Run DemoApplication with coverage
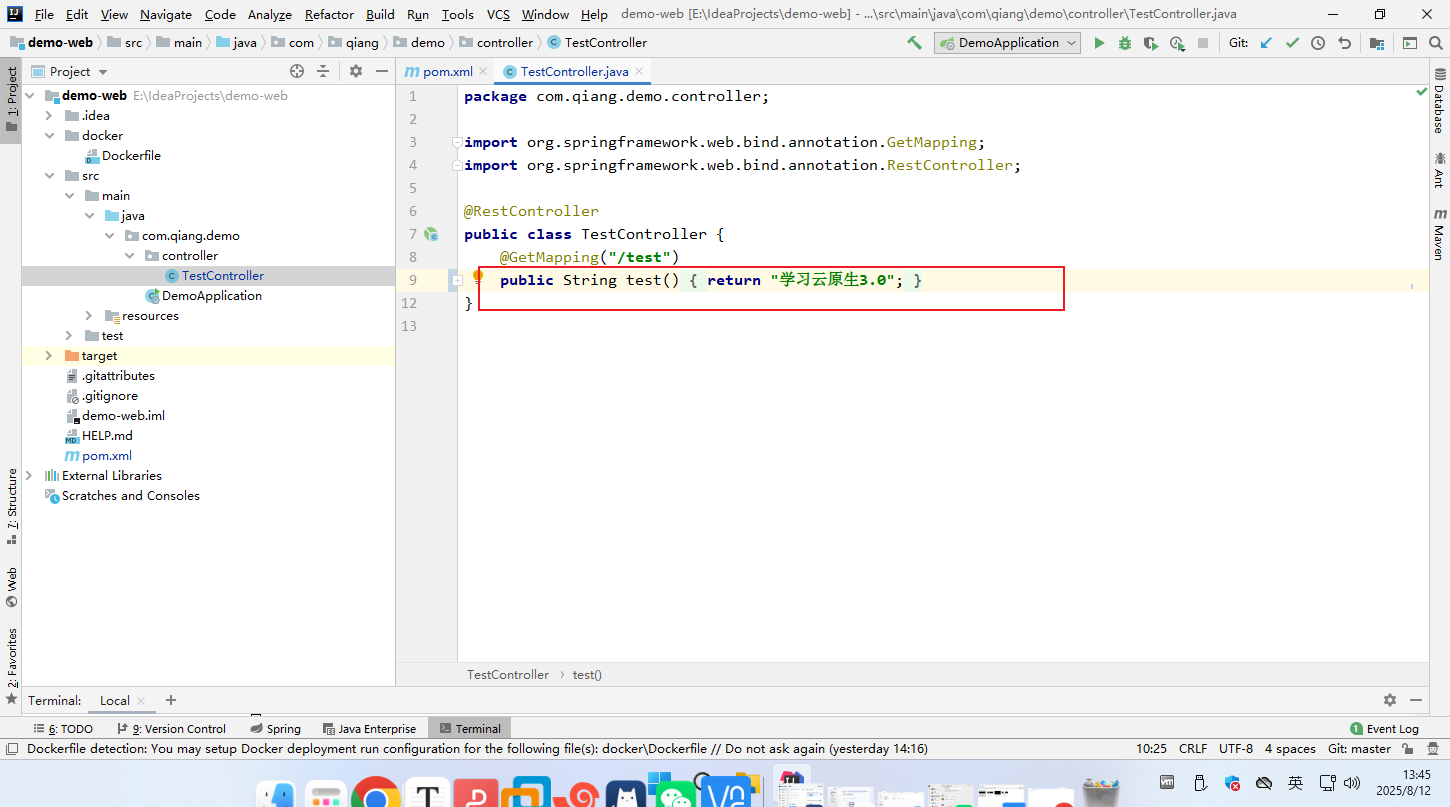This screenshot has width=1450, height=807. (x=1151, y=43)
